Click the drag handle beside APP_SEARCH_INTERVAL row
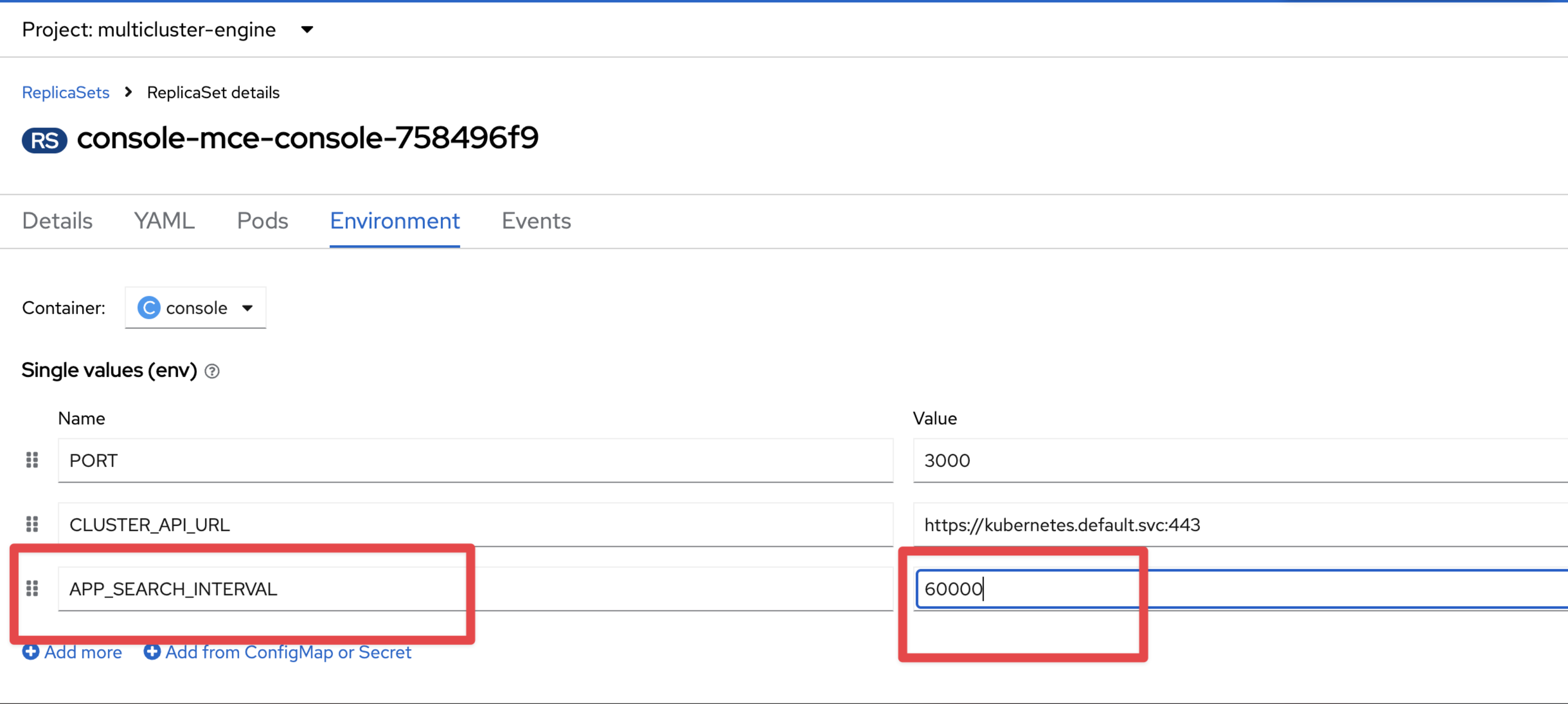This screenshot has width=1568, height=704. pos(32,588)
